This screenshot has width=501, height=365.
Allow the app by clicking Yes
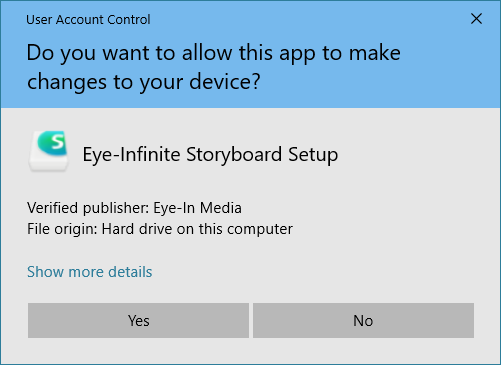(x=138, y=321)
